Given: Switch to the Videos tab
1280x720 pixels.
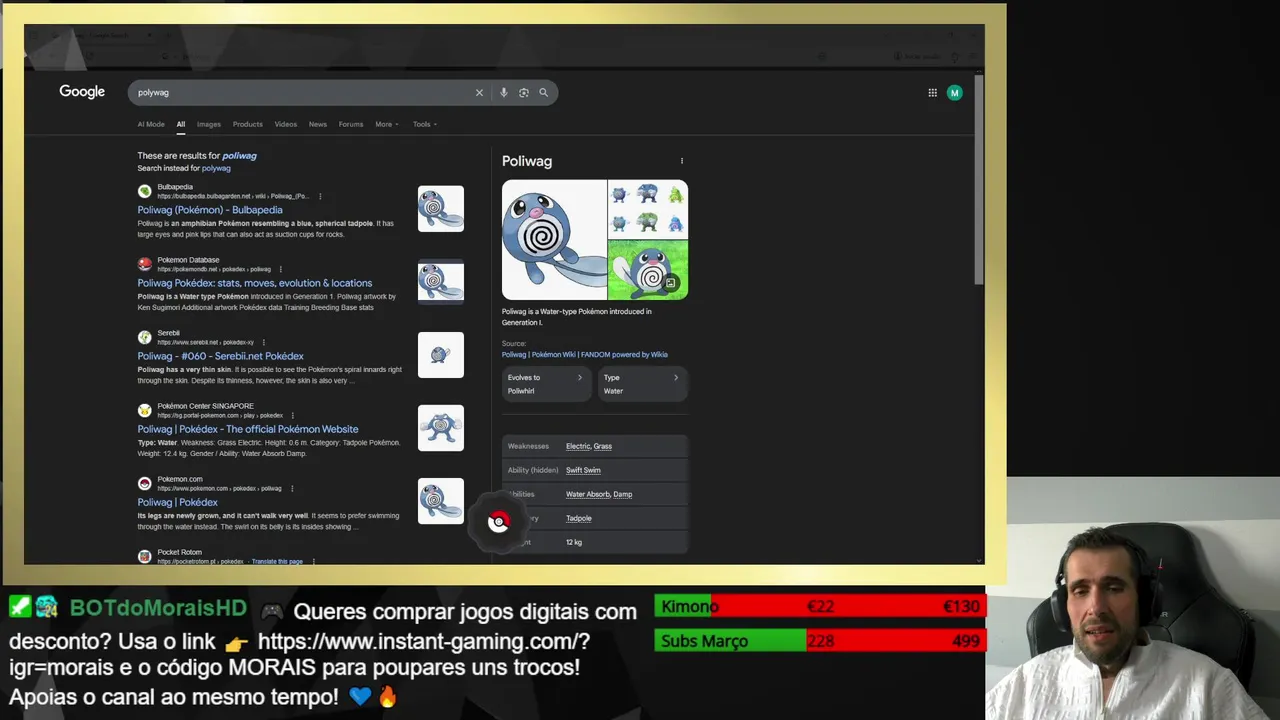Looking at the screenshot, I should [x=286, y=125].
